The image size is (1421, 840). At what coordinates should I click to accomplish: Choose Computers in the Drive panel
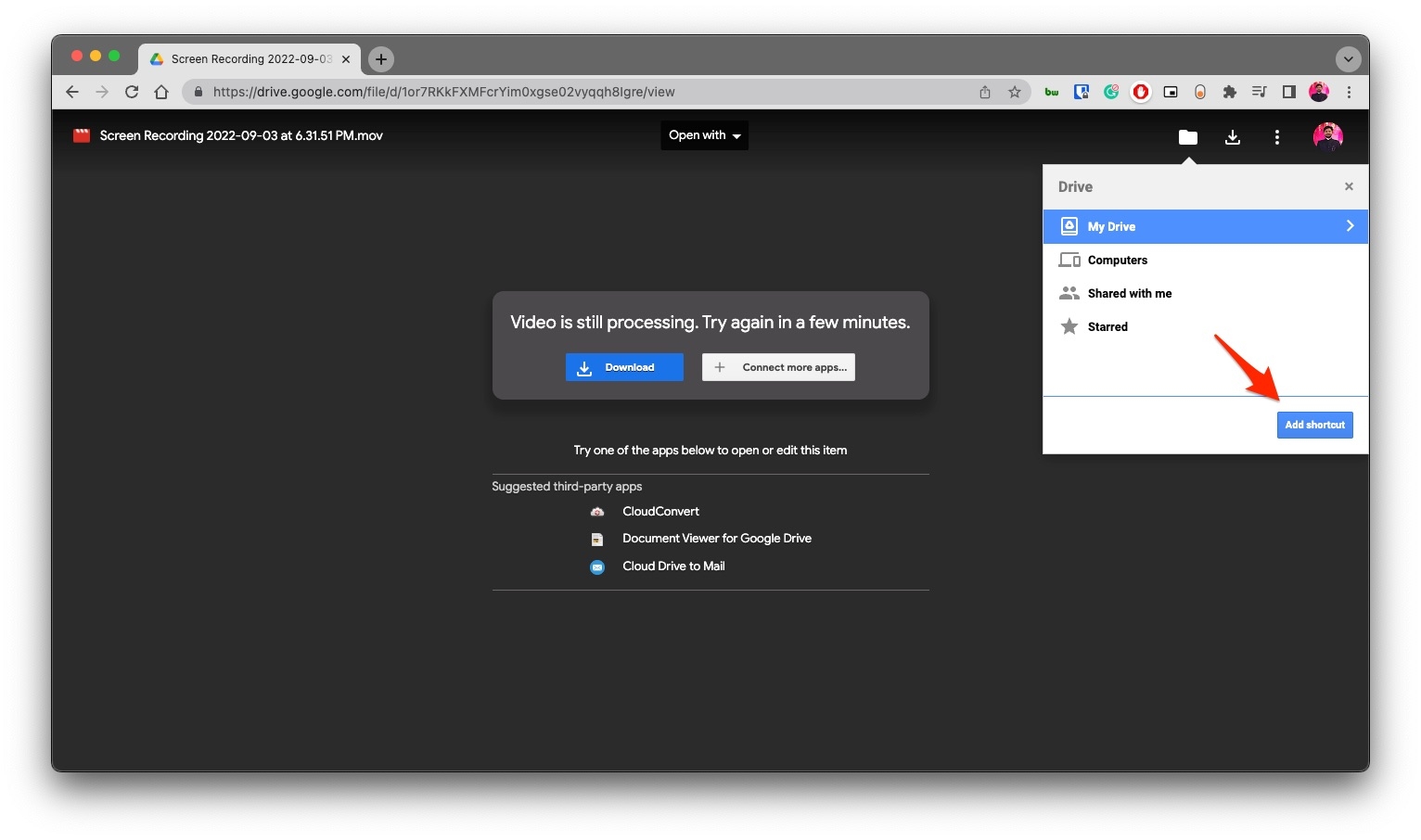[1117, 261]
